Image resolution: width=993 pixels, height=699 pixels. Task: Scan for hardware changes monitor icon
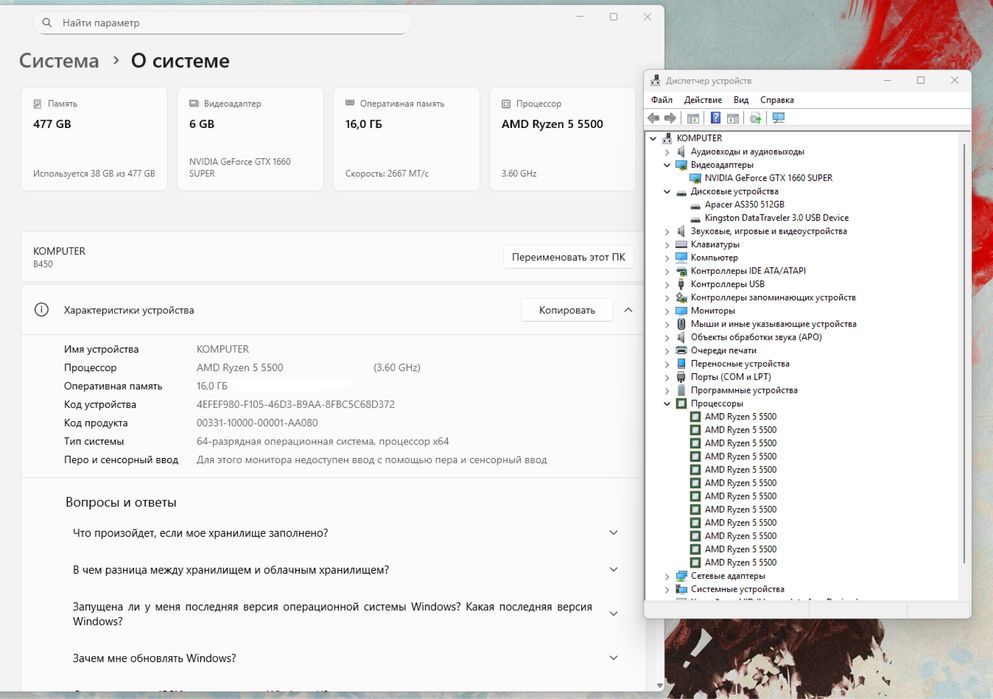click(778, 118)
